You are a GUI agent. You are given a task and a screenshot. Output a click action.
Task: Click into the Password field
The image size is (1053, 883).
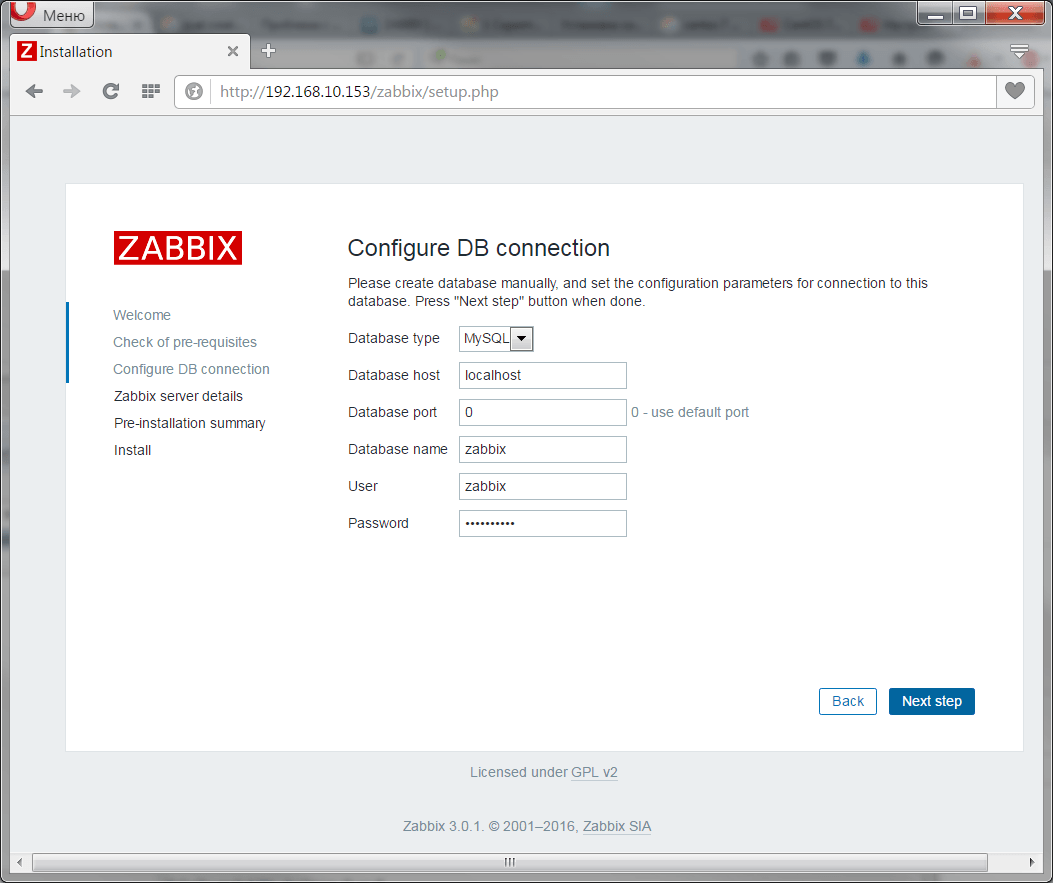pos(542,523)
